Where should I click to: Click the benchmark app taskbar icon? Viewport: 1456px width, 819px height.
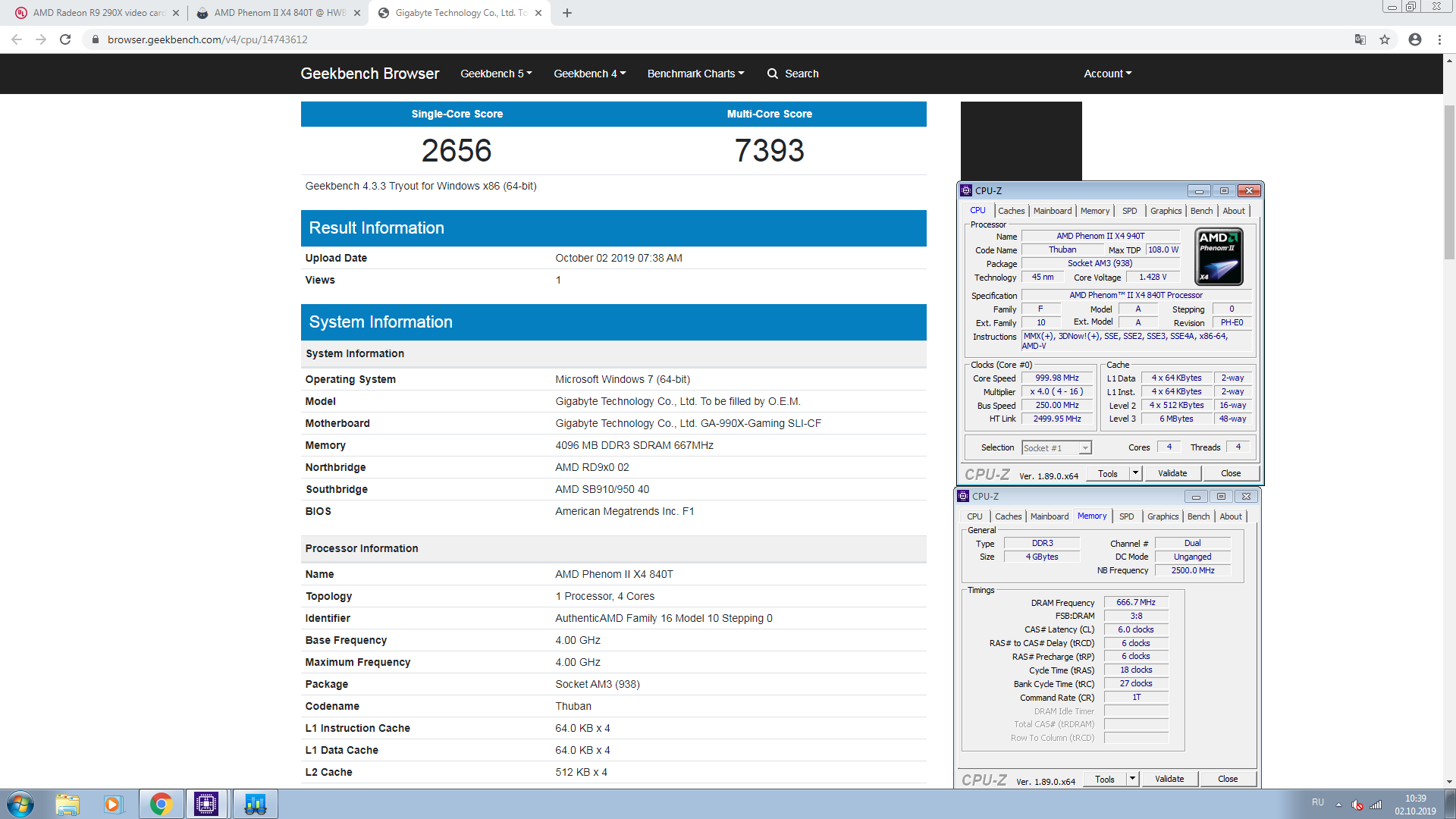pos(255,804)
